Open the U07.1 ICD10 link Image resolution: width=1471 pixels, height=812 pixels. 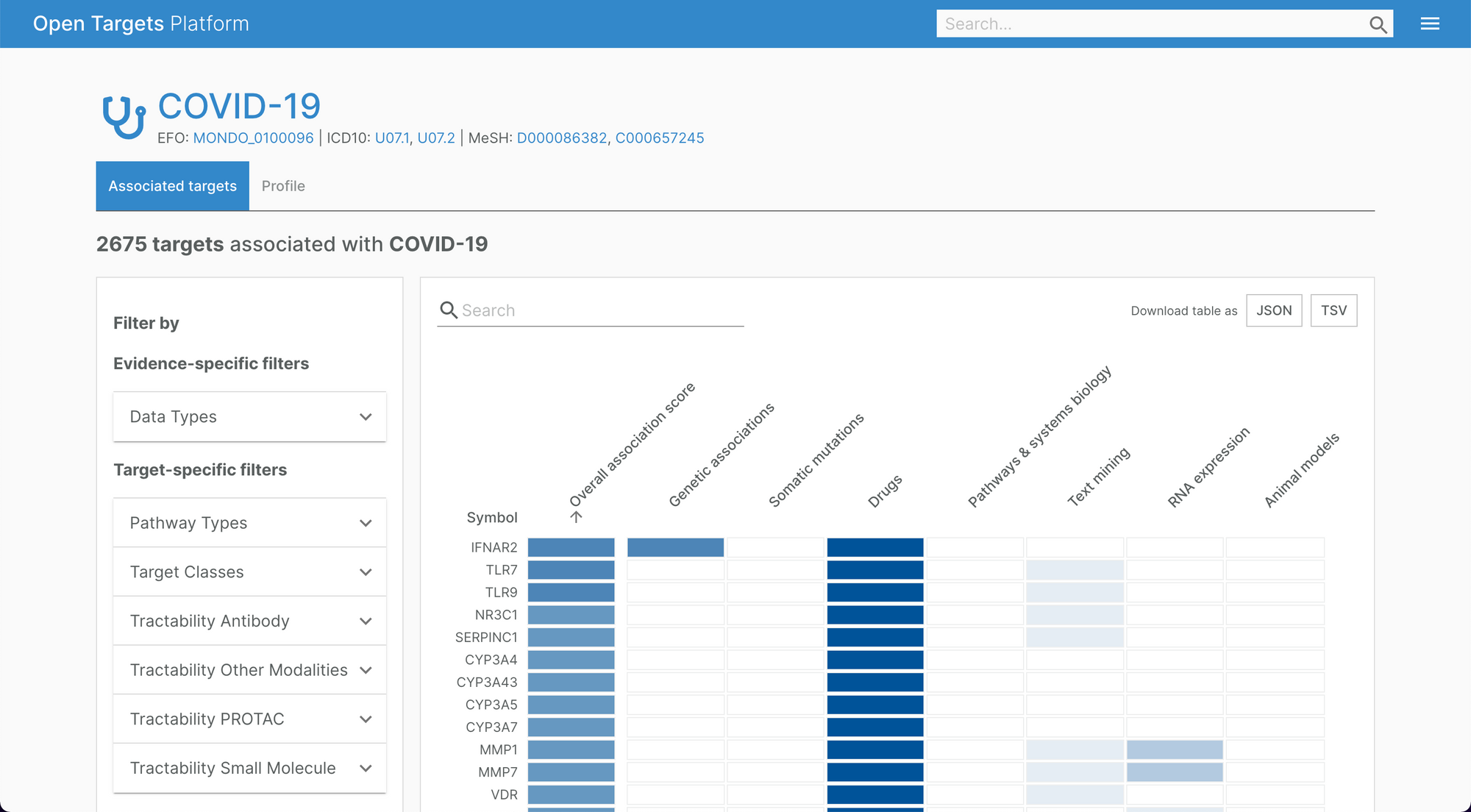(392, 138)
